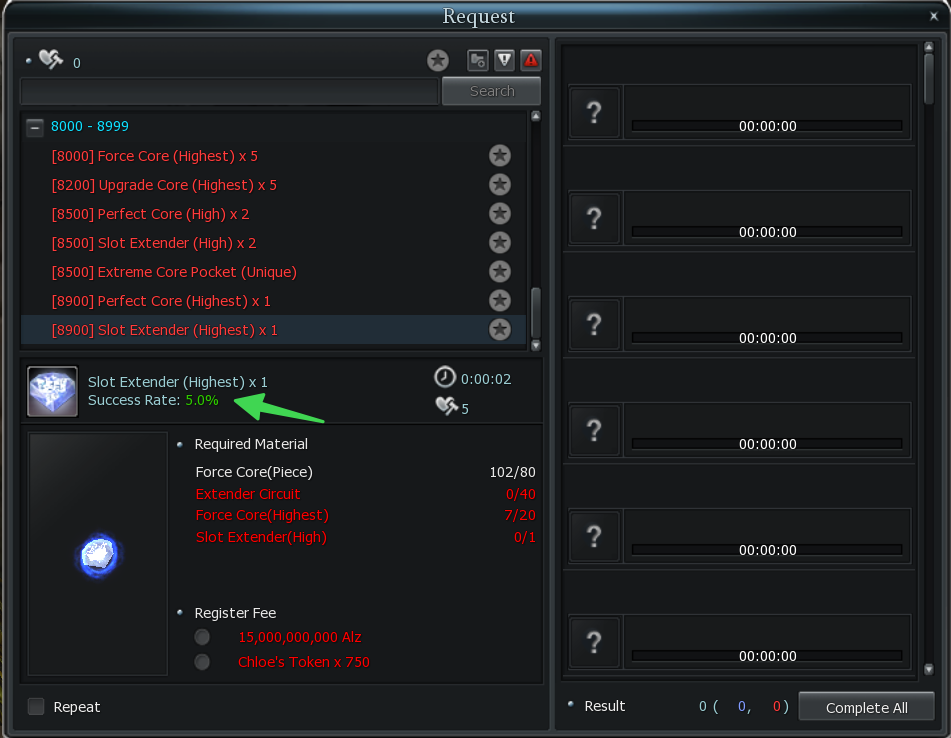The height and width of the screenshot is (738, 951).
Task: Click the Complete All button
Action: 866,707
